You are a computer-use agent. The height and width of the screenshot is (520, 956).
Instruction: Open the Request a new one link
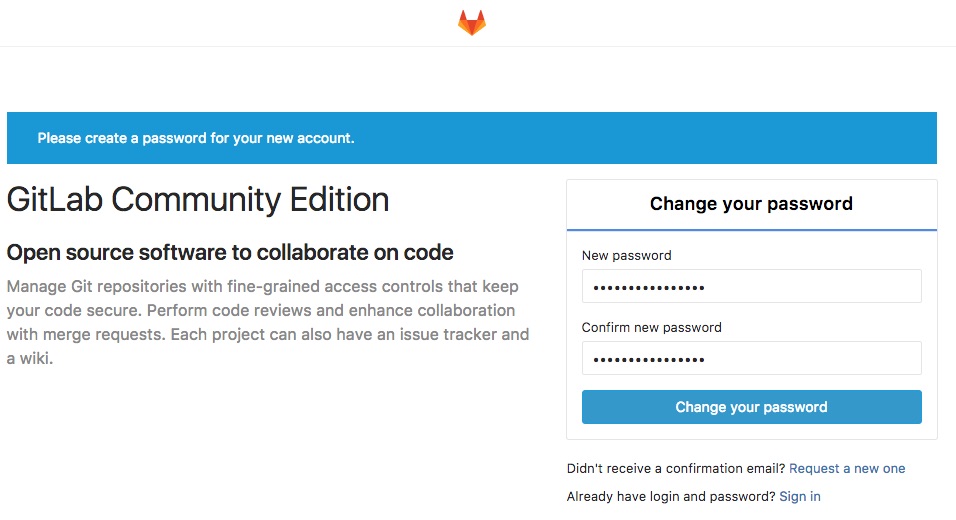point(847,468)
